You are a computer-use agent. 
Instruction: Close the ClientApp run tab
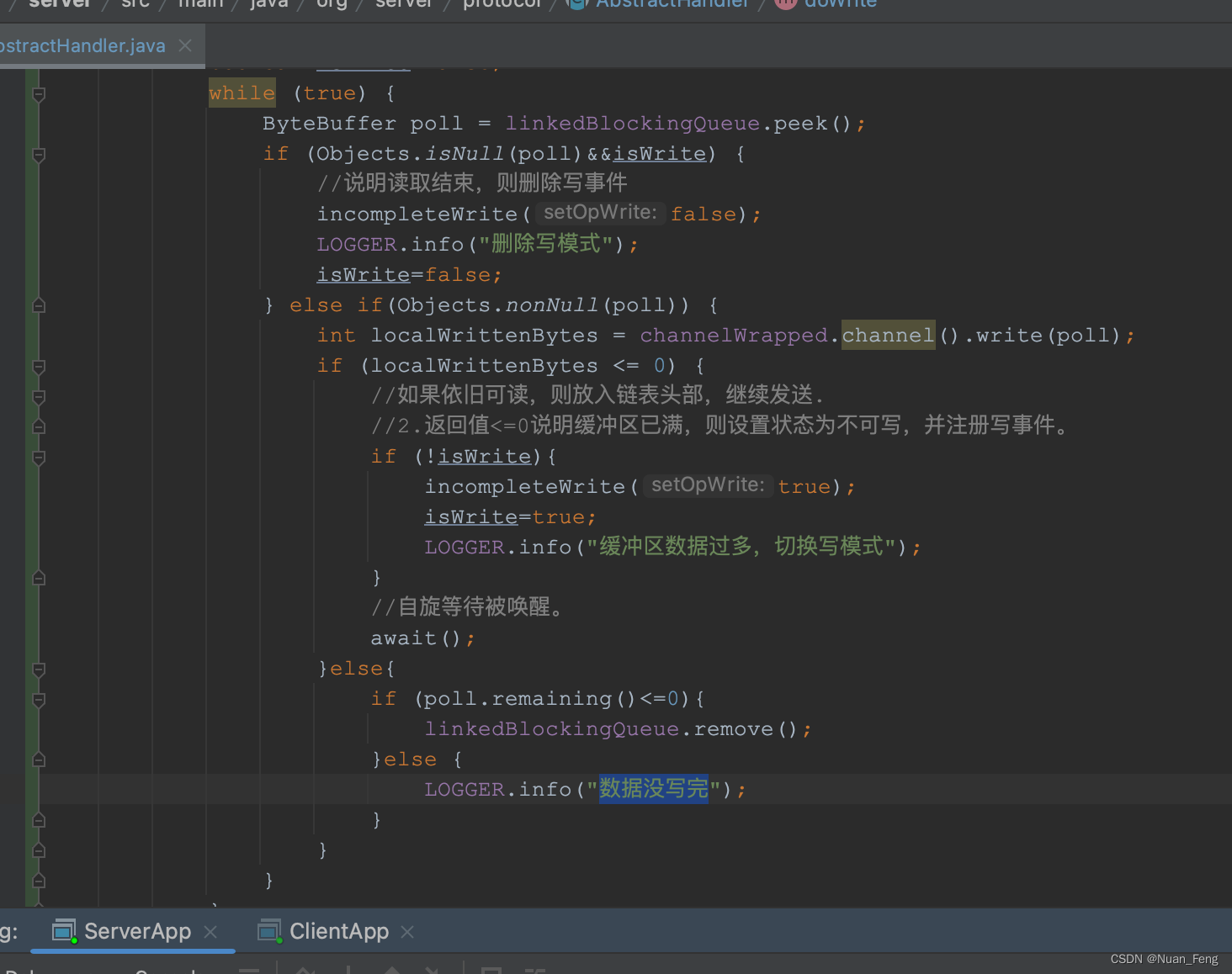click(x=407, y=932)
